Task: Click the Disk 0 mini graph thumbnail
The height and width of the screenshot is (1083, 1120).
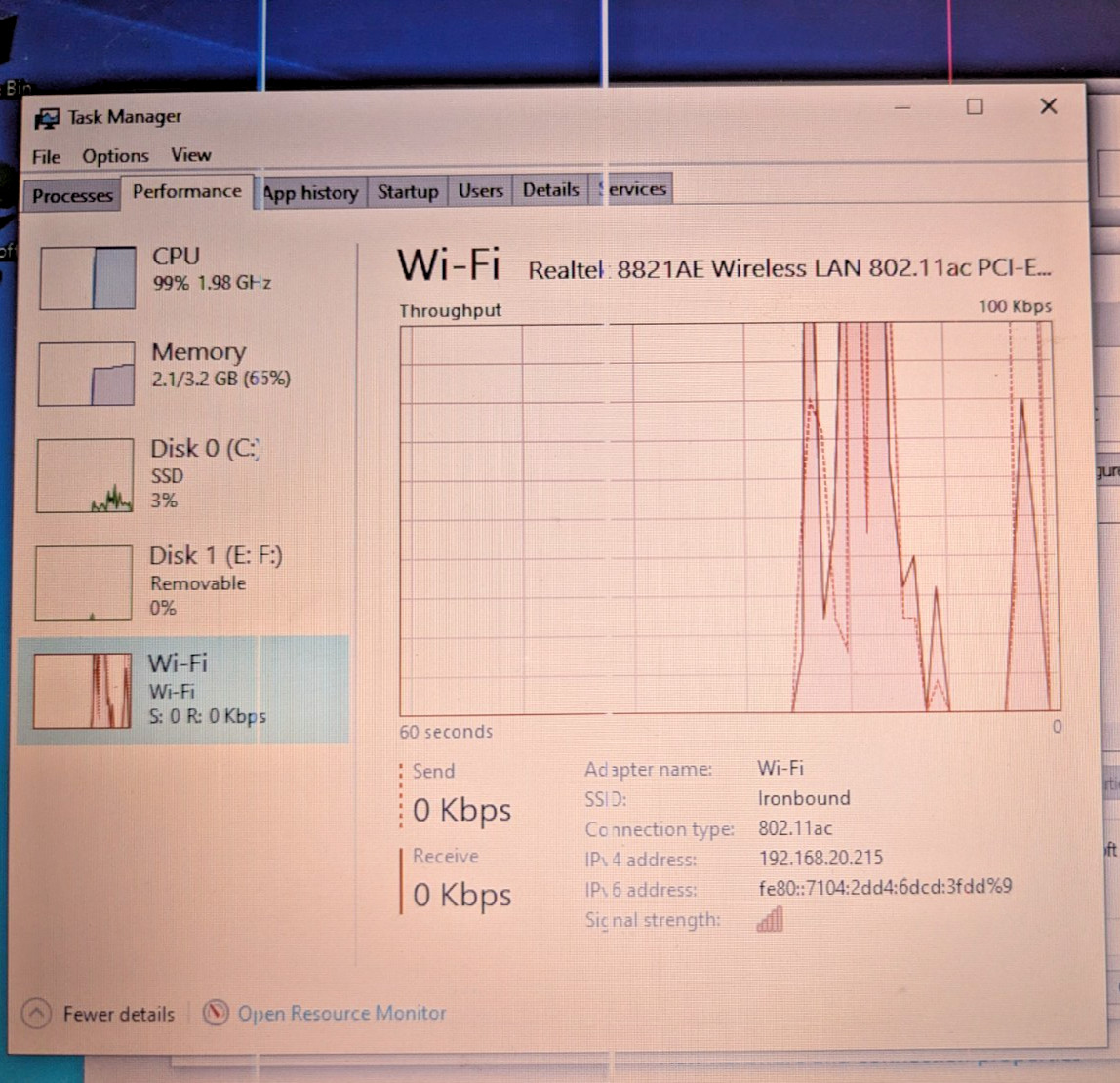Action: click(x=85, y=475)
